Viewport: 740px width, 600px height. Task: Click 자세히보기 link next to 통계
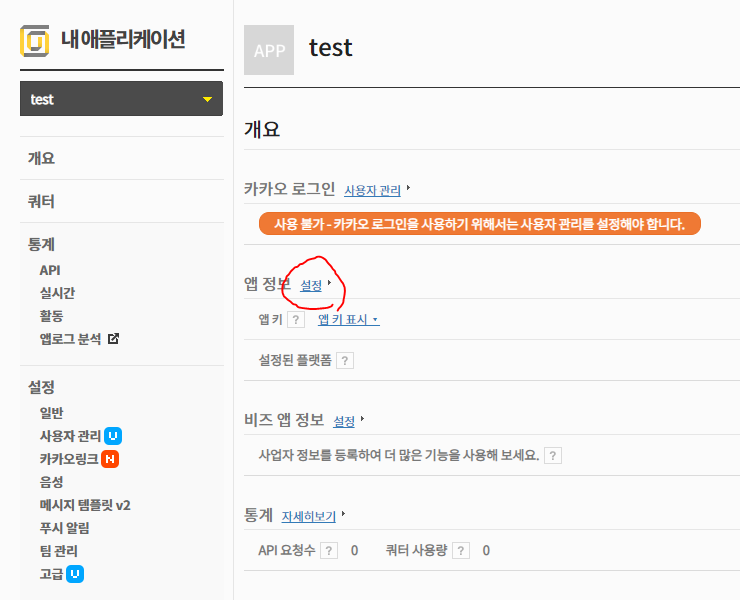tap(309, 516)
